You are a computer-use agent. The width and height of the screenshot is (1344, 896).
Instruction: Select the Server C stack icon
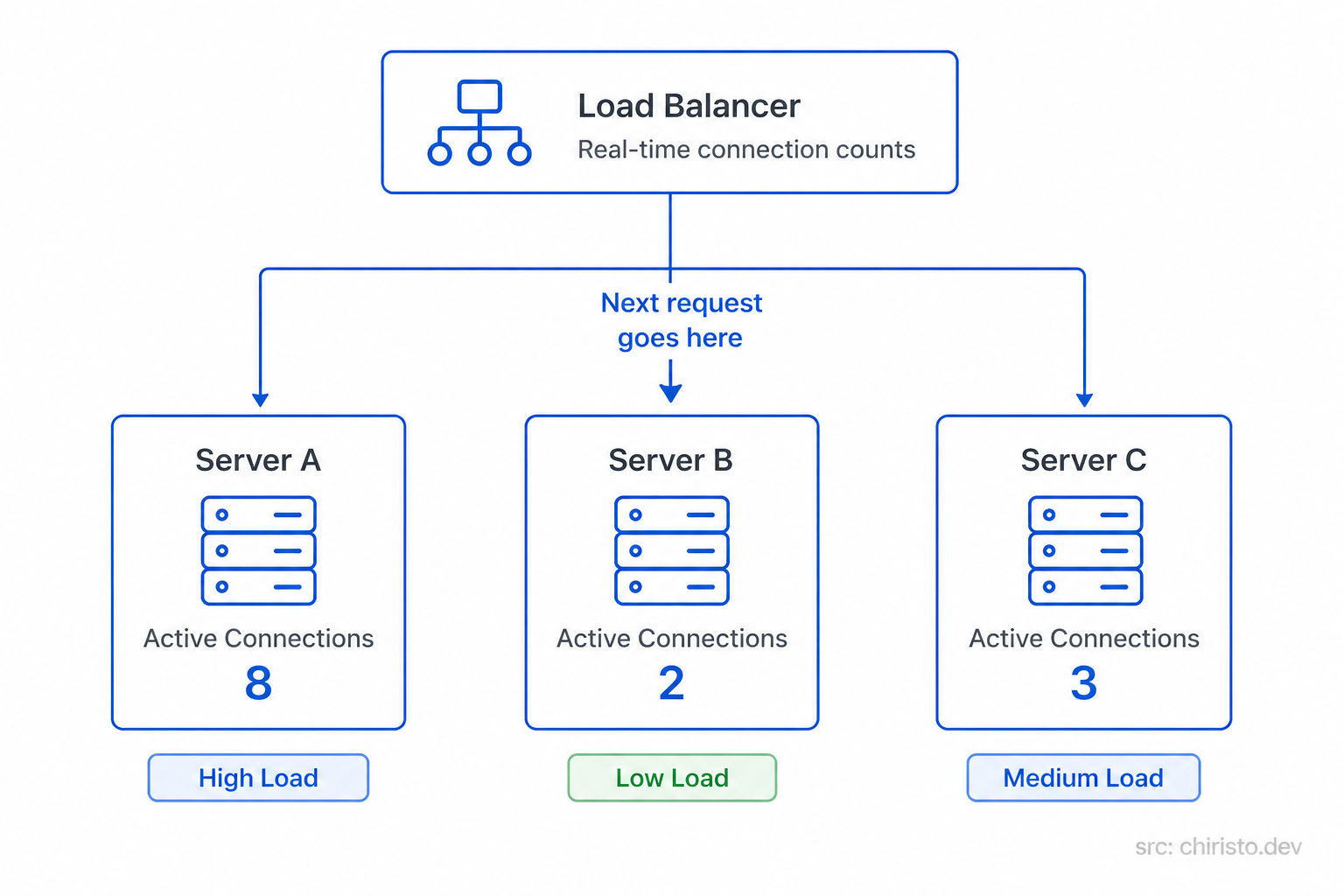tap(1084, 551)
